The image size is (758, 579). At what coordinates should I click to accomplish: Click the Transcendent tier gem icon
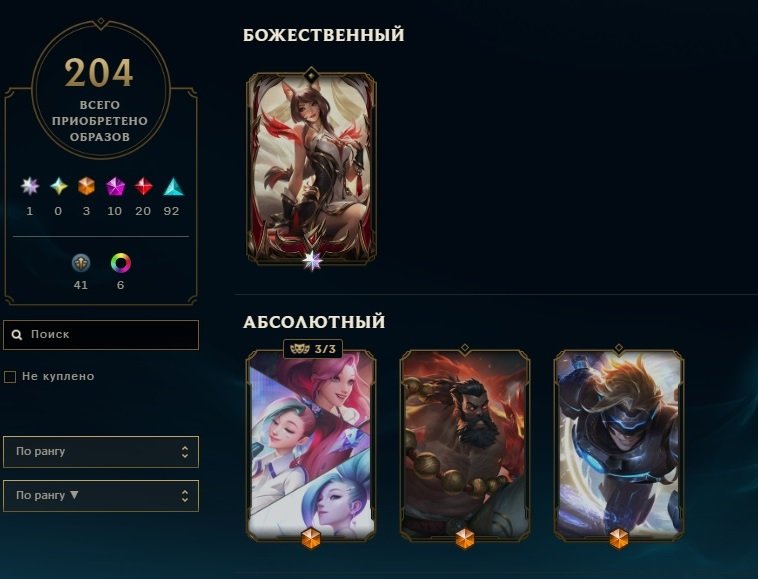(29, 186)
